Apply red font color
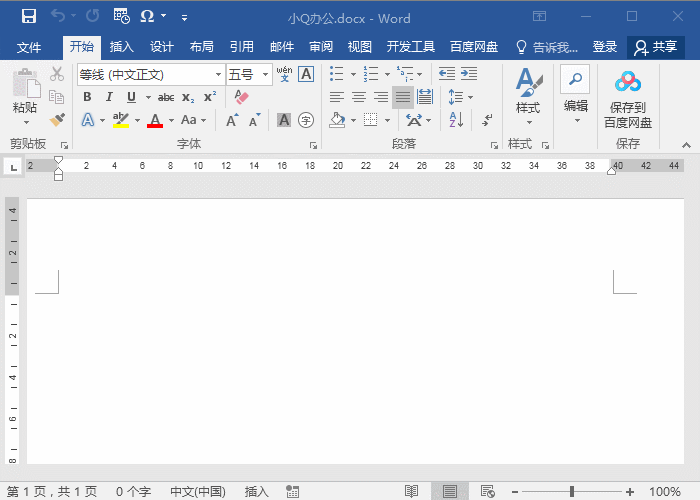700x500 pixels. coord(155,120)
